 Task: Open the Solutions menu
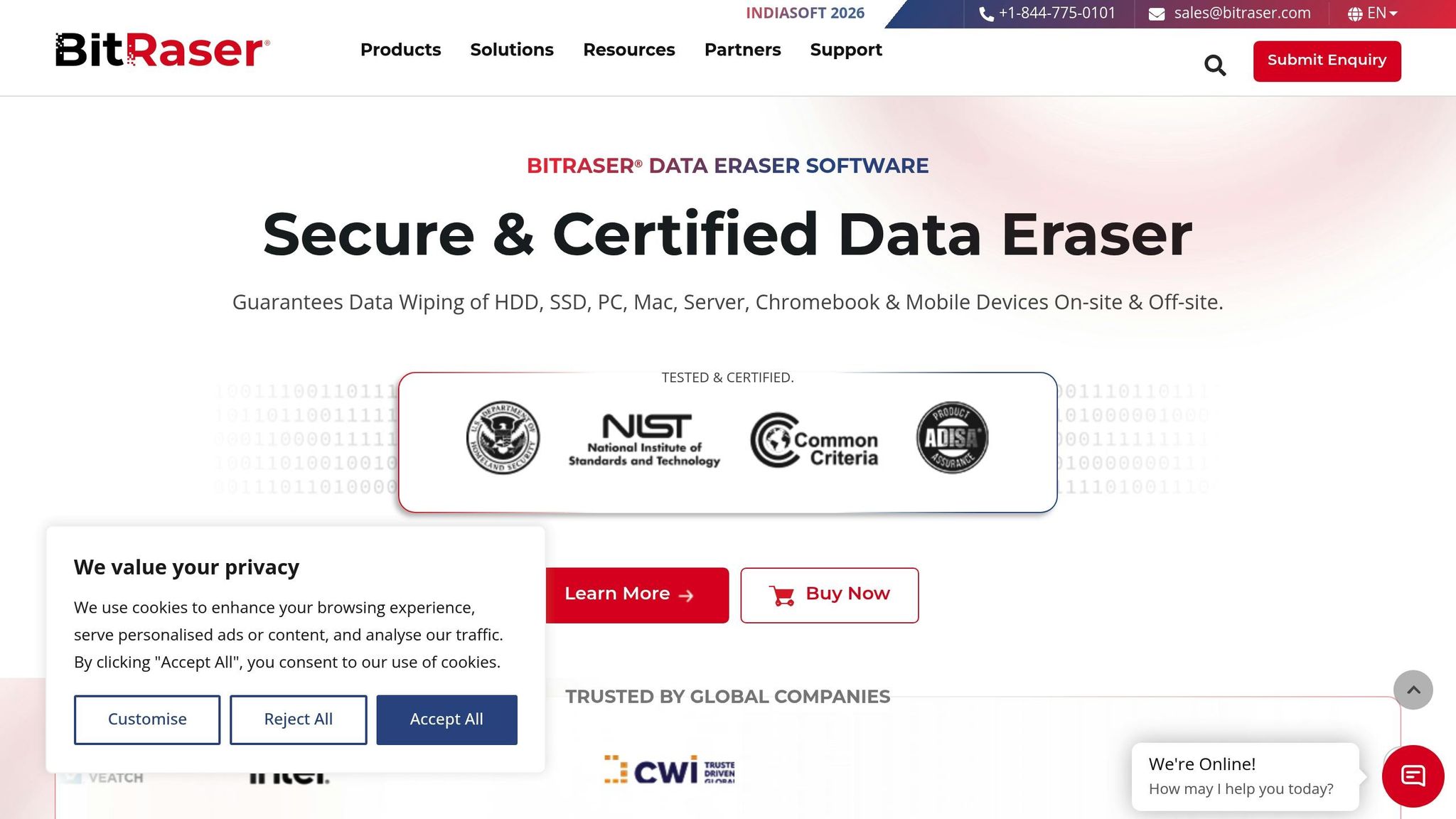pos(511,50)
